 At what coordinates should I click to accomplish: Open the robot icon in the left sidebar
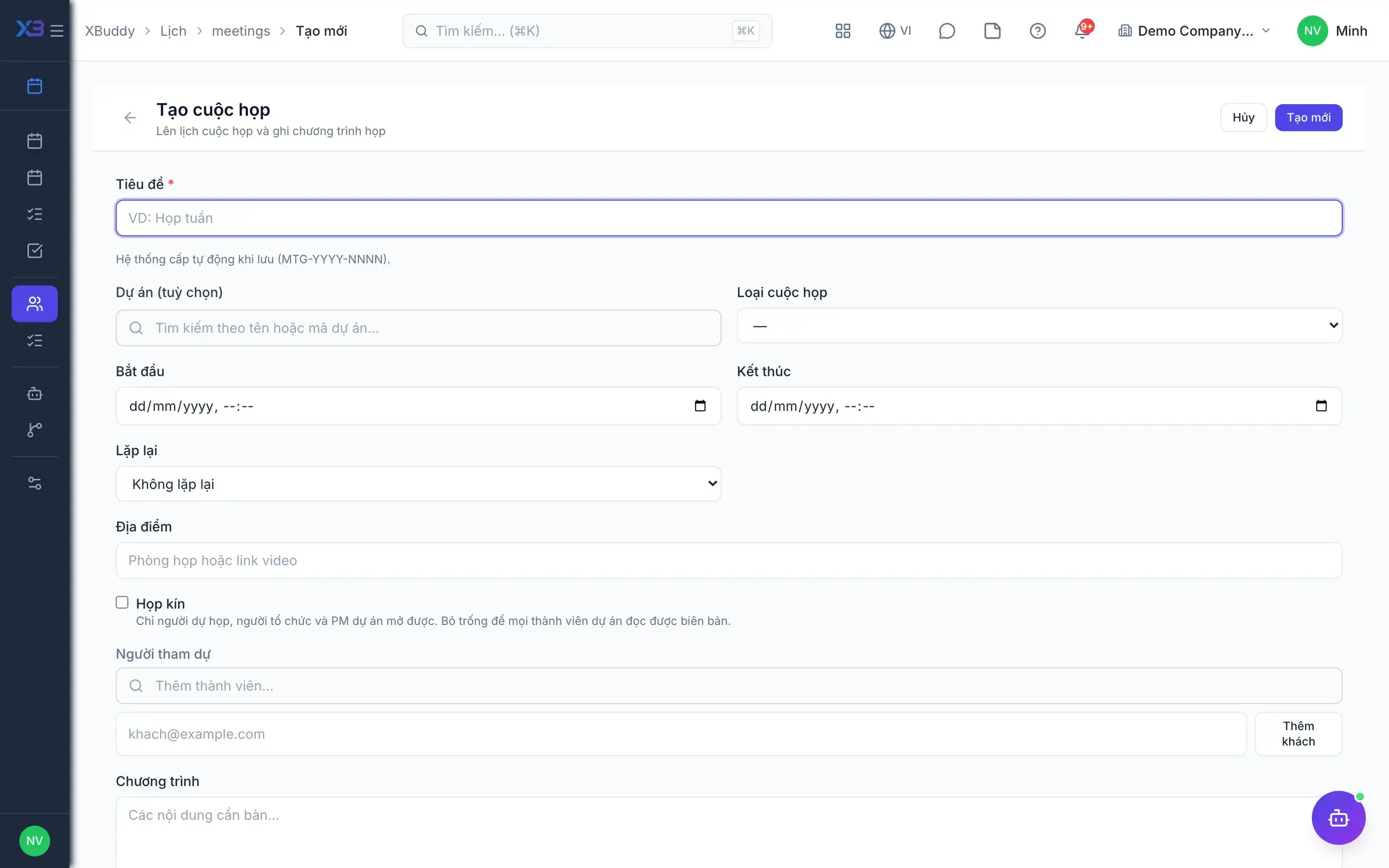tap(34, 394)
